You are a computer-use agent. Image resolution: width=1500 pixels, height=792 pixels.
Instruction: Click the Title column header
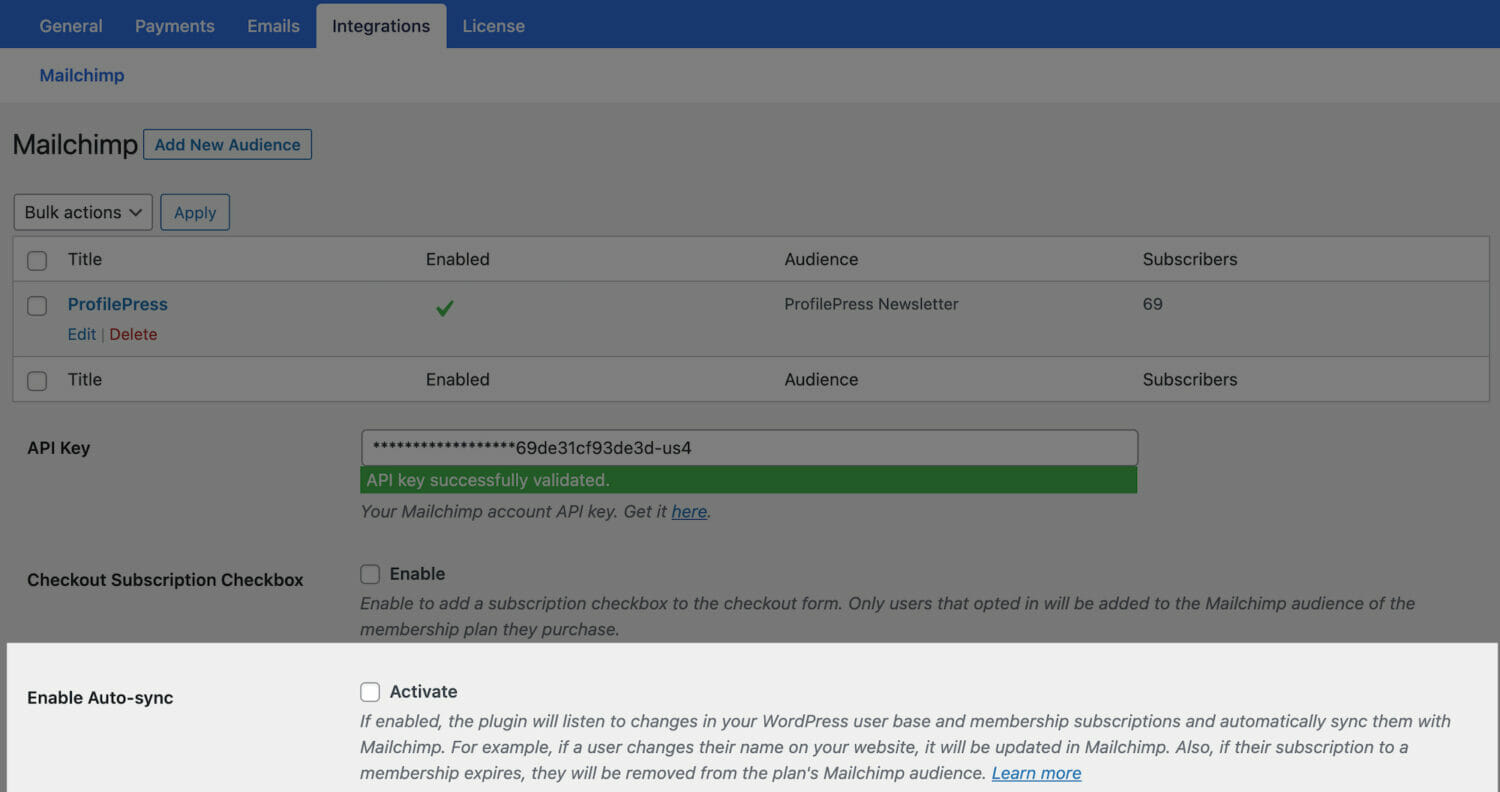coord(85,259)
